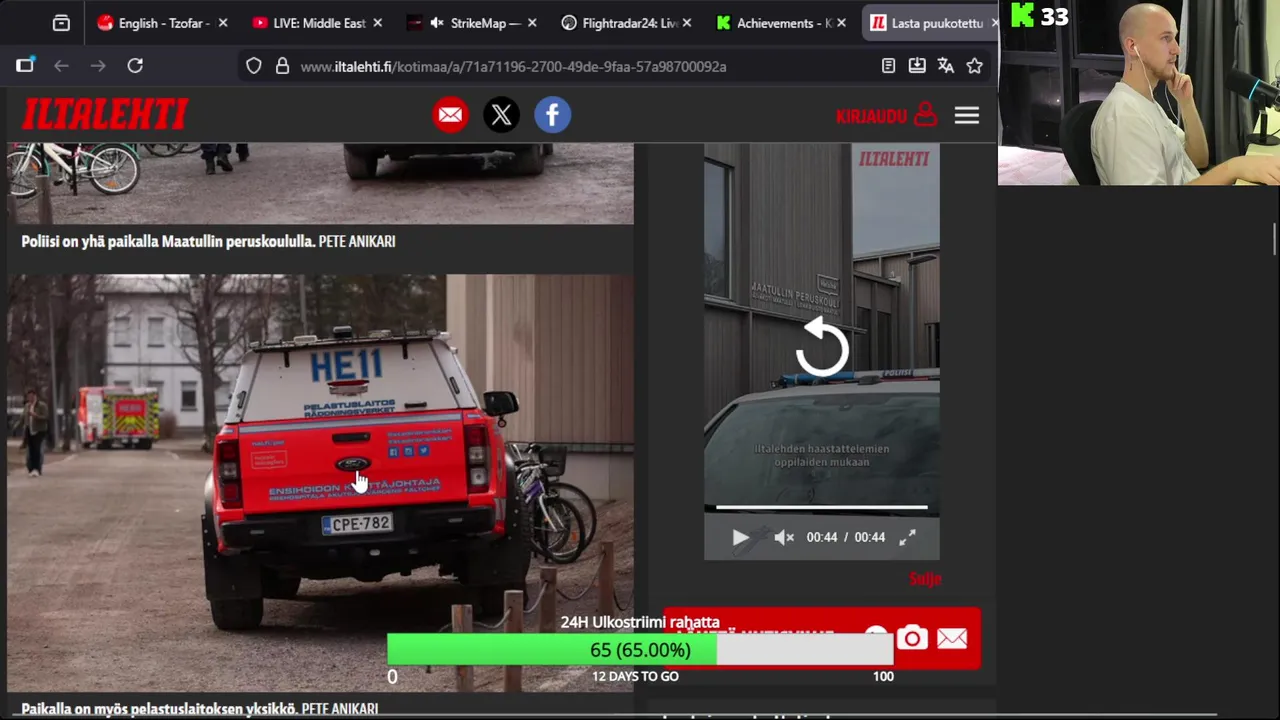Translate this page icon
This screenshot has height=720, width=1280.
tap(946, 66)
